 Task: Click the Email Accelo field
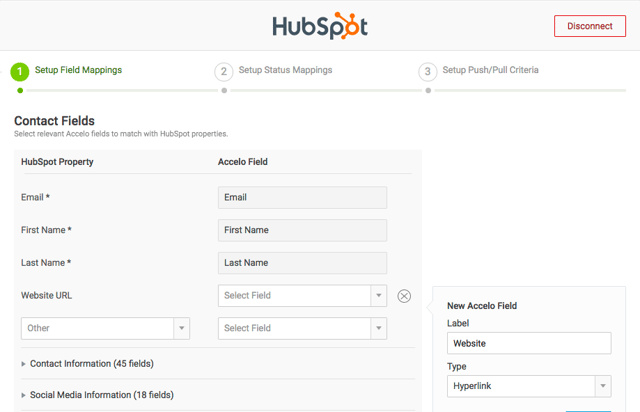(x=302, y=198)
